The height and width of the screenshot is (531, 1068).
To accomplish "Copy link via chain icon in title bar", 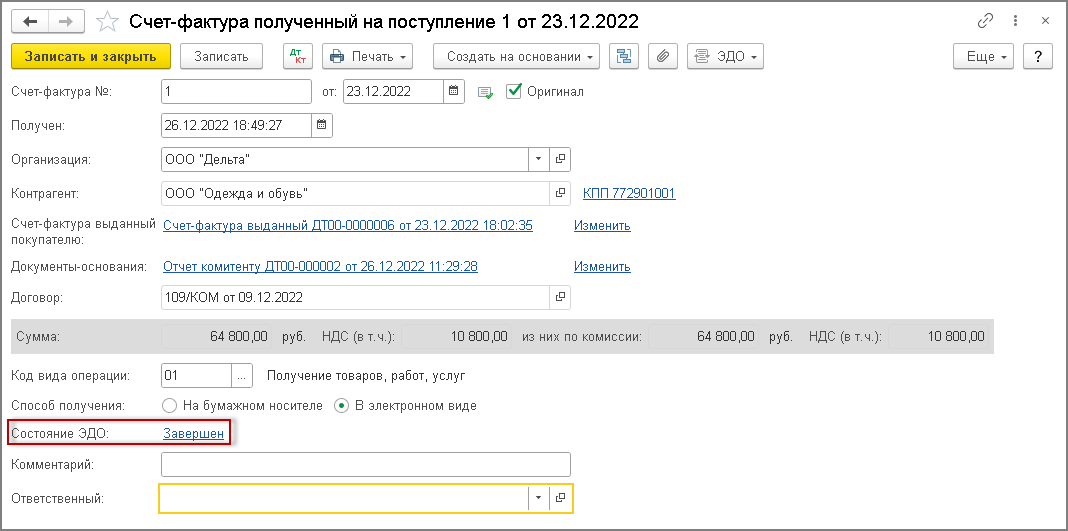I will tap(986, 21).
